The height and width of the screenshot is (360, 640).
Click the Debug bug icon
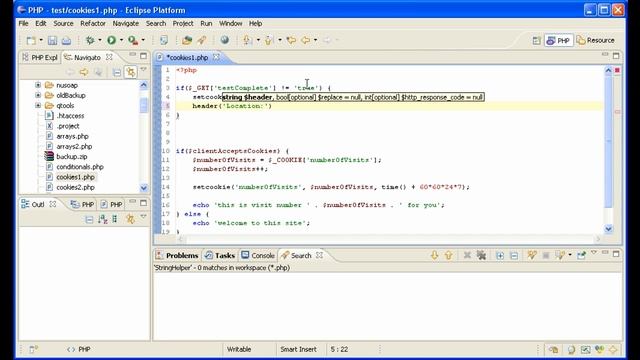[x=90, y=40]
